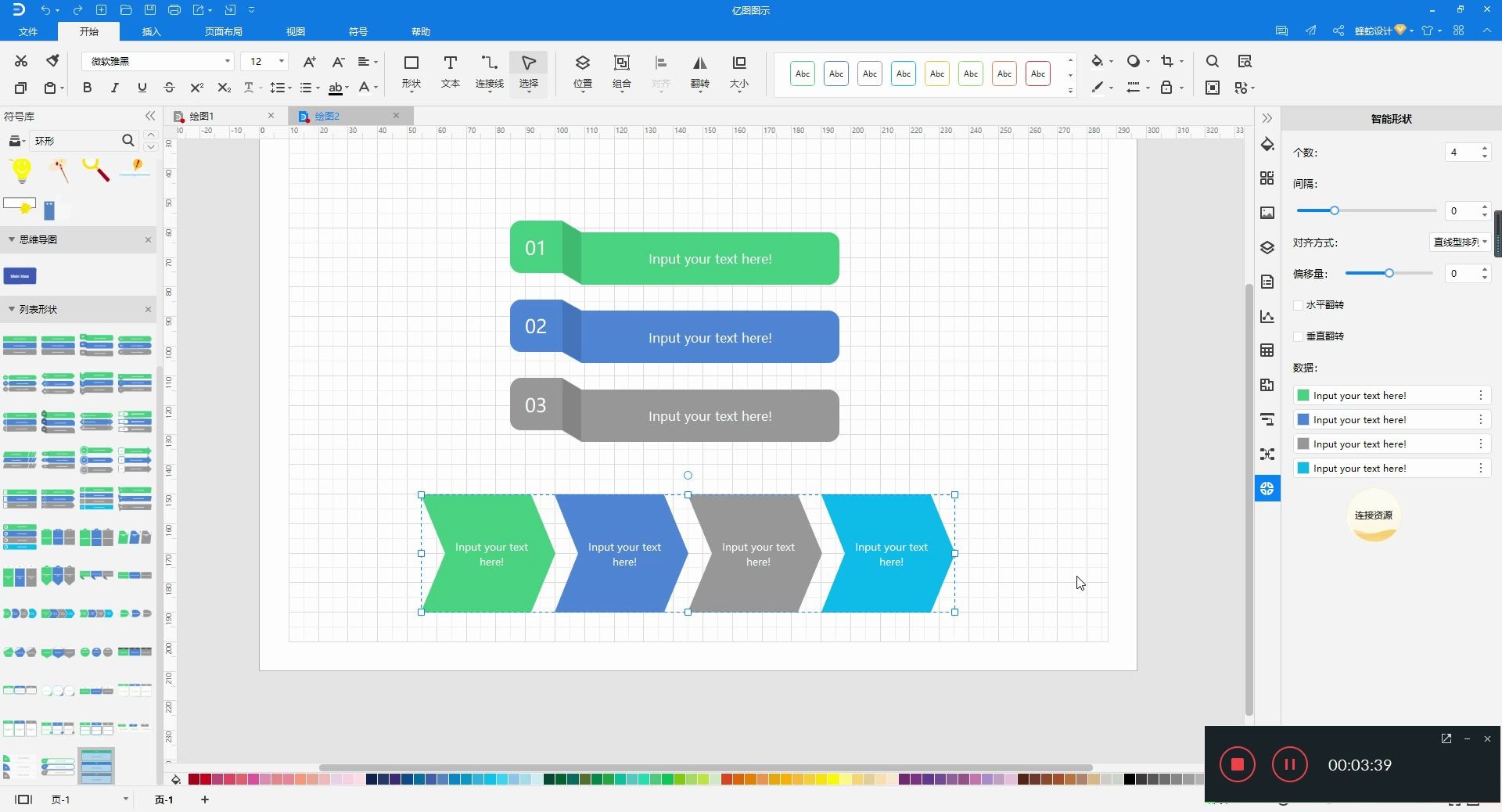Open the 位置 position tool
Screen dimensions: 1502x812
click(x=583, y=72)
